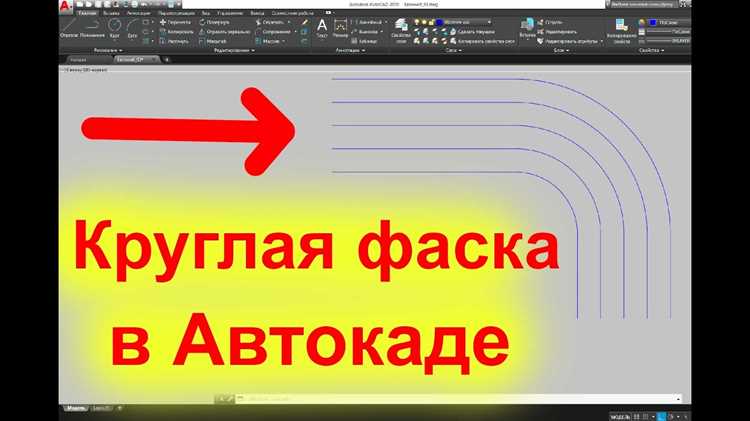
Task: Expand the Слои panel
Action: (x=453, y=50)
